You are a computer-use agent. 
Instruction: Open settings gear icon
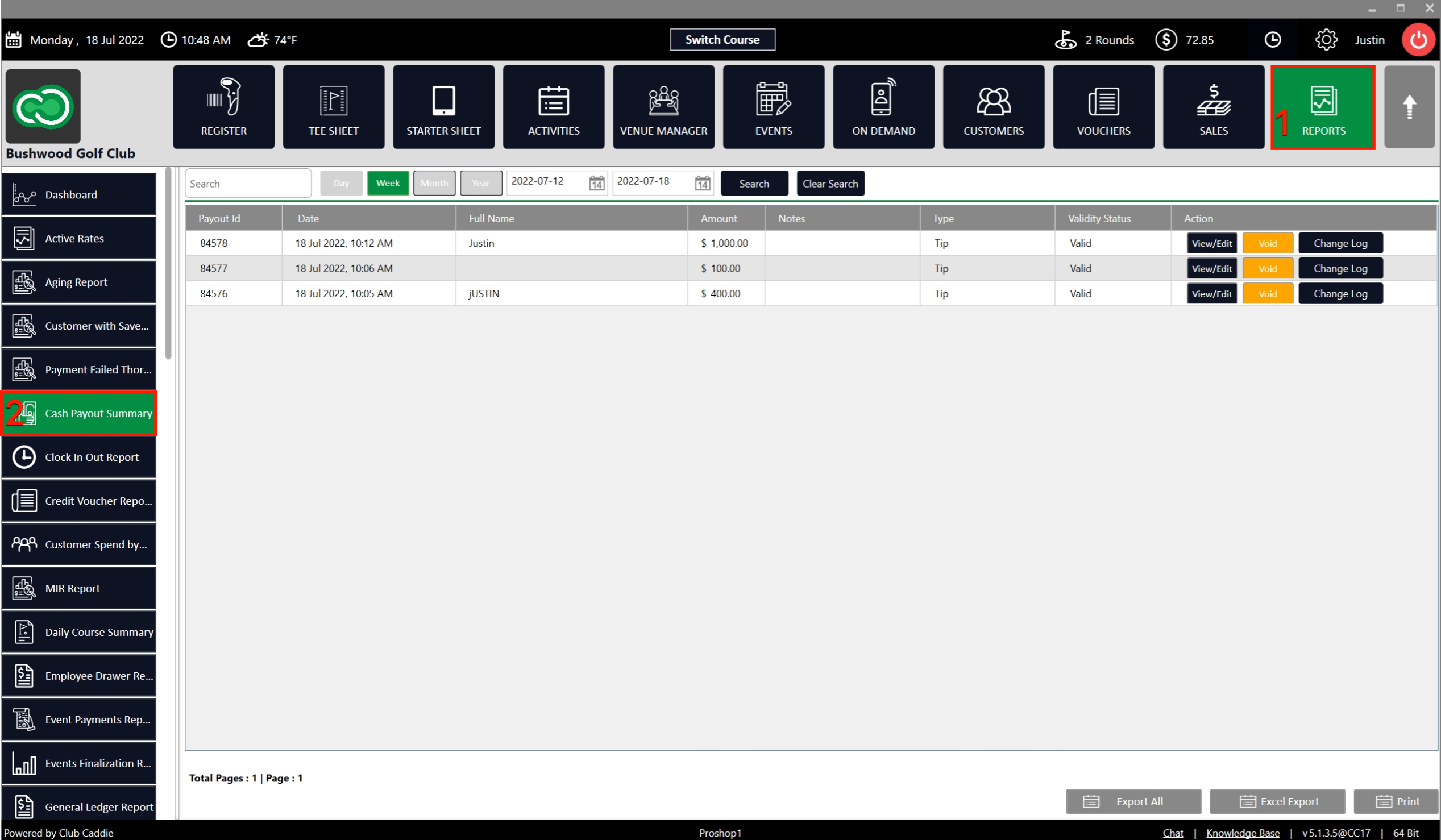(1326, 40)
